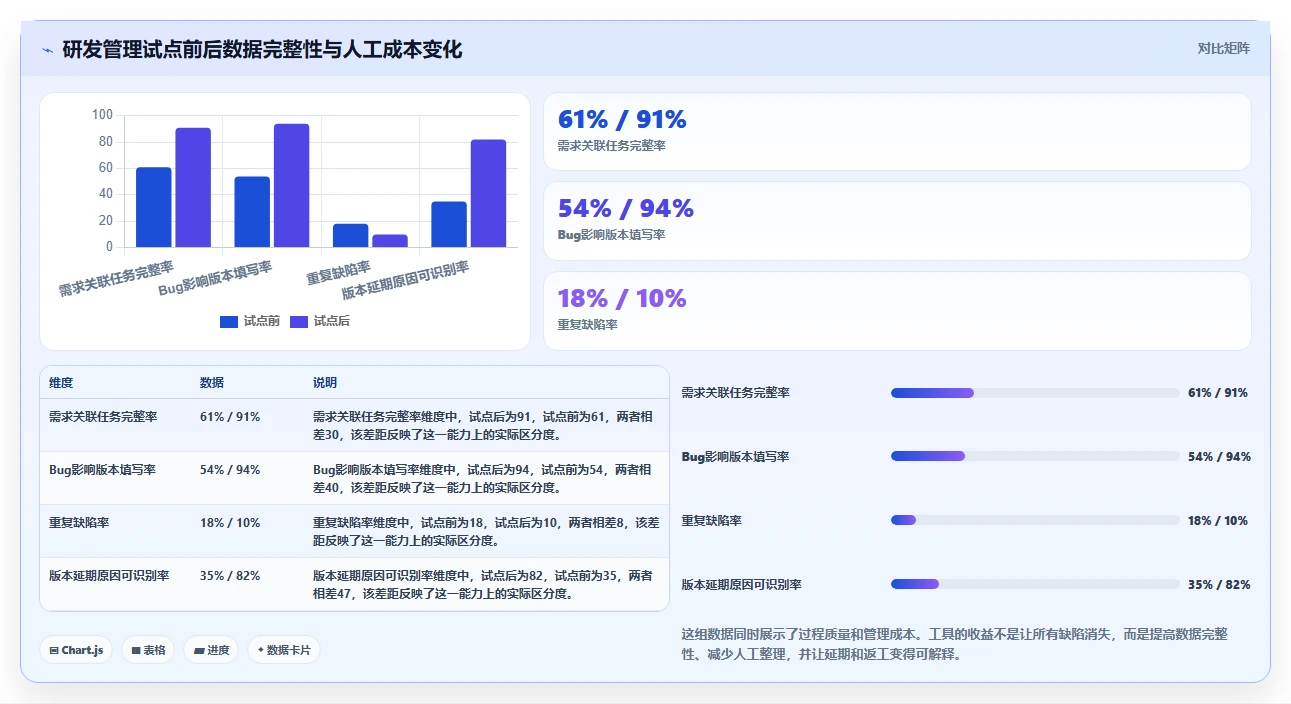The width and height of the screenshot is (1291, 704).
Task: Click the 试点后 bar for 需求关联任务完整率
Action: (193, 187)
